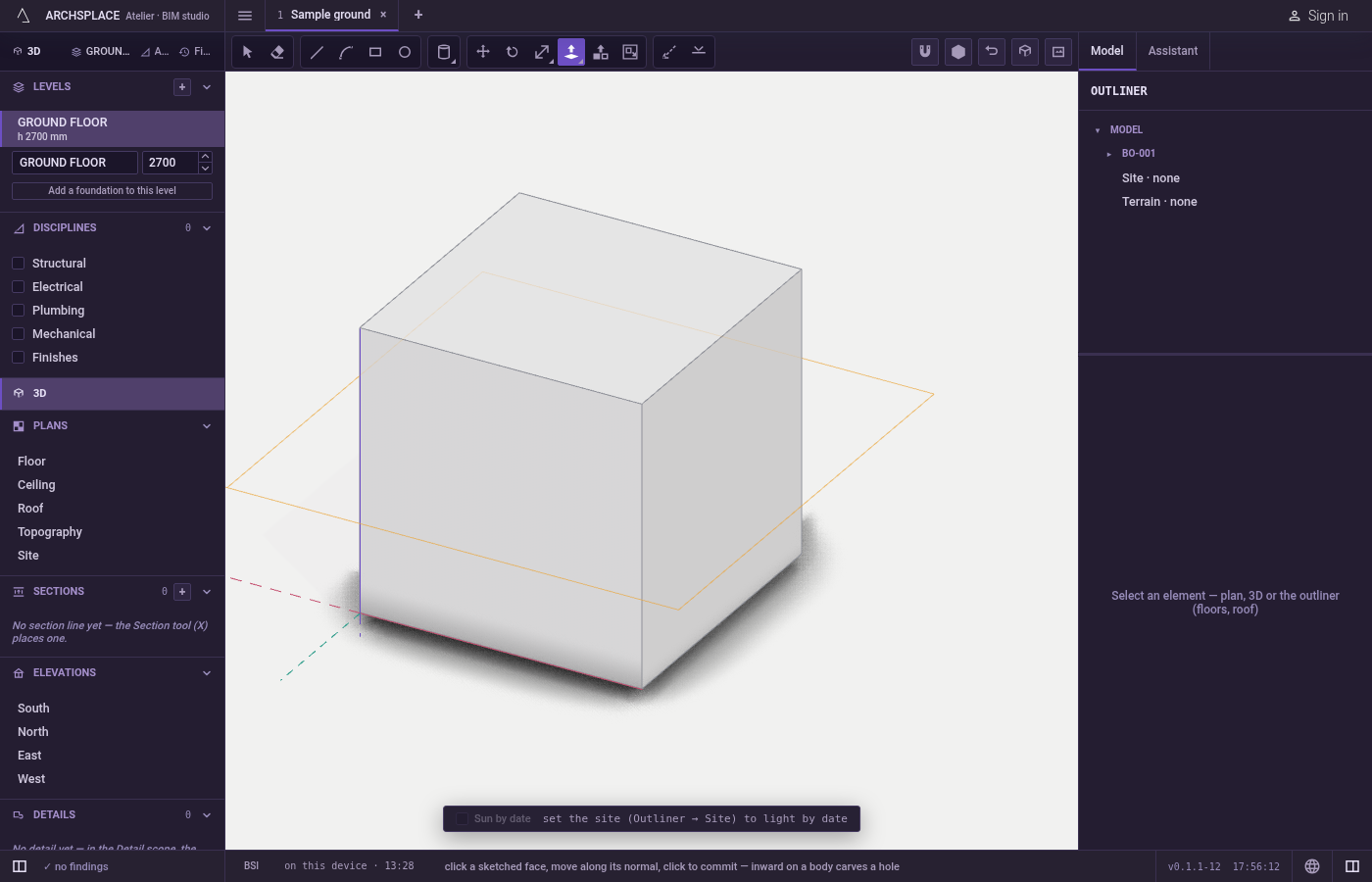The width and height of the screenshot is (1372, 882).
Task: Expand the BO-001 tree node
Action: (1108, 154)
